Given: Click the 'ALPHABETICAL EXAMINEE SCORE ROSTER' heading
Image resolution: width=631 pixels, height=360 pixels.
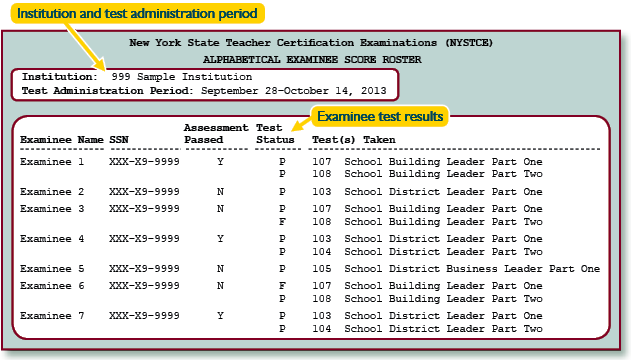Looking at the screenshot, I should (312, 60).
